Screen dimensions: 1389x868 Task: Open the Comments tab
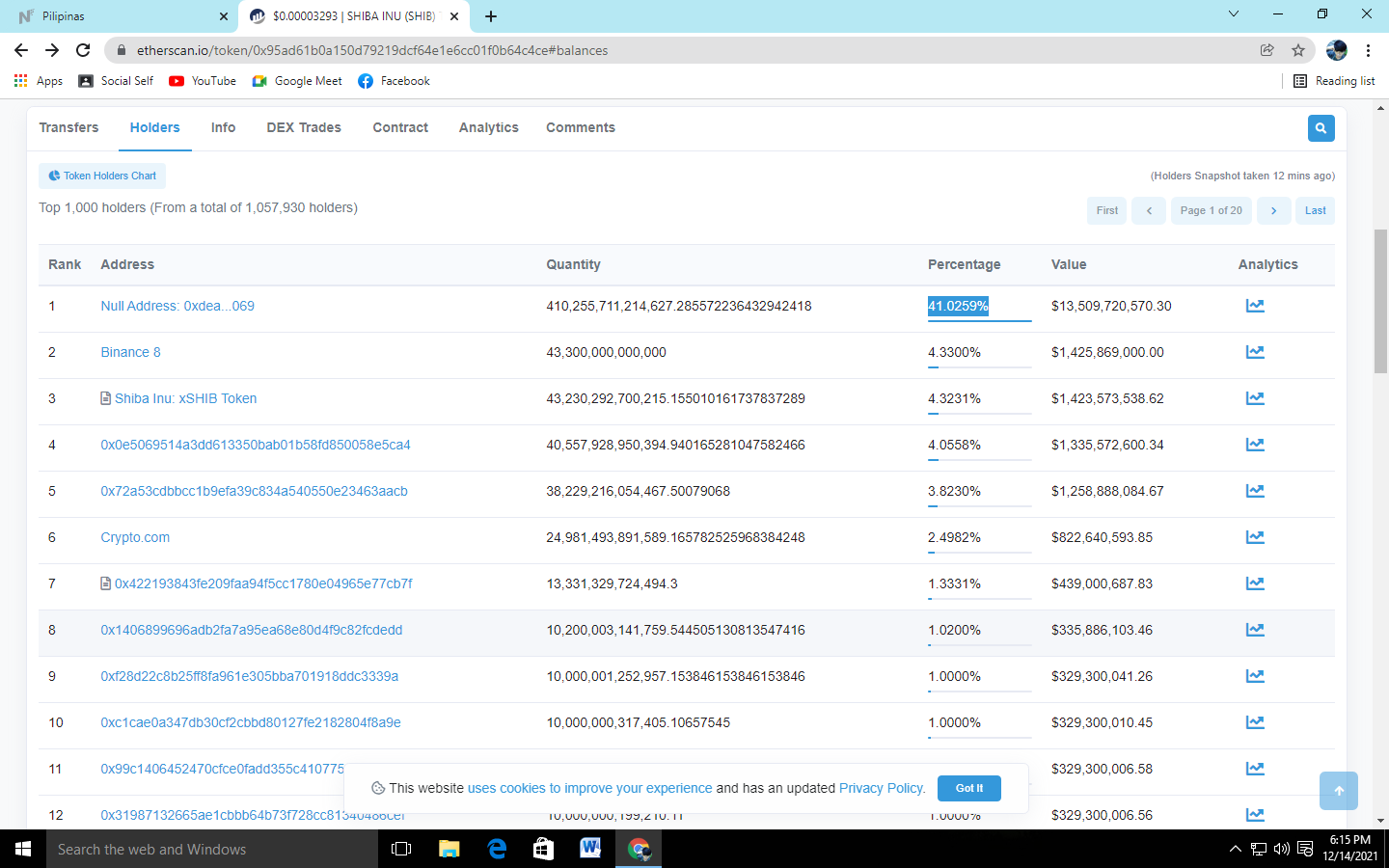pos(581,127)
